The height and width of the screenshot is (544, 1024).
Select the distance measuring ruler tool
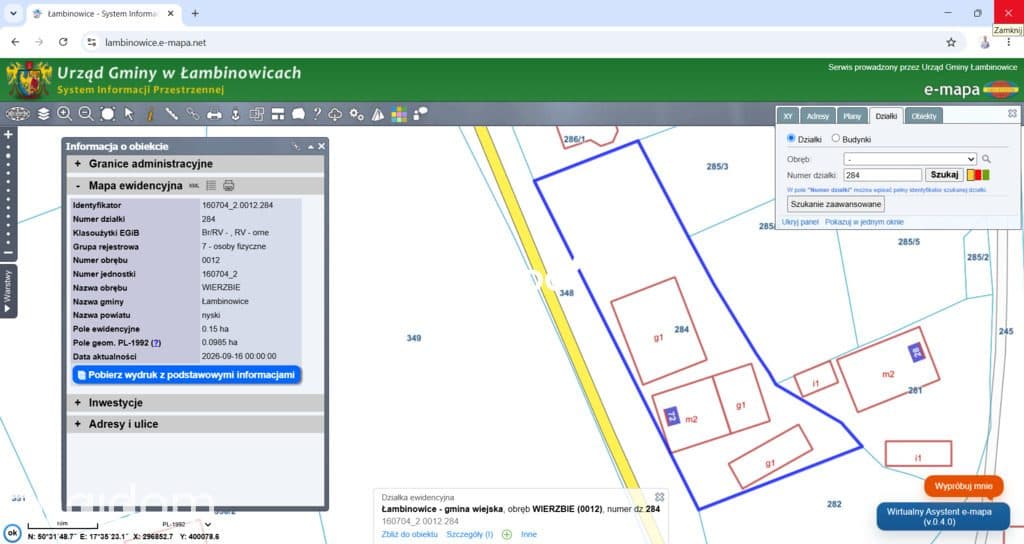point(171,114)
